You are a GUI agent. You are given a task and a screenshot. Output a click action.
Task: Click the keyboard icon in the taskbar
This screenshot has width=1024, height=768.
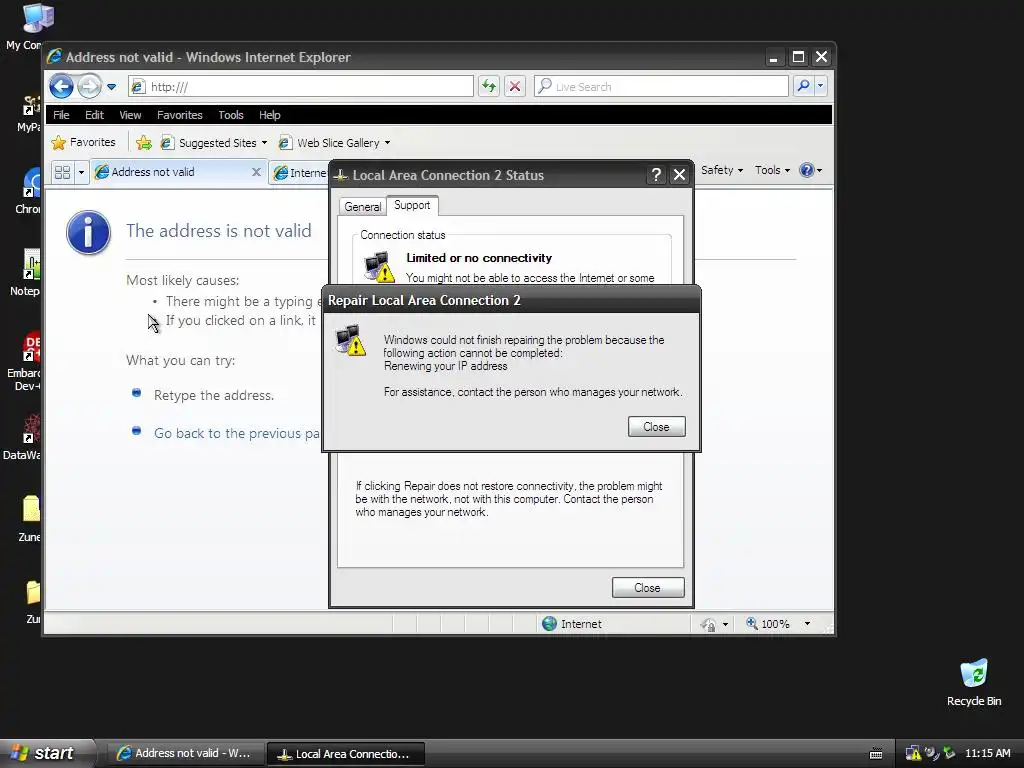876,754
